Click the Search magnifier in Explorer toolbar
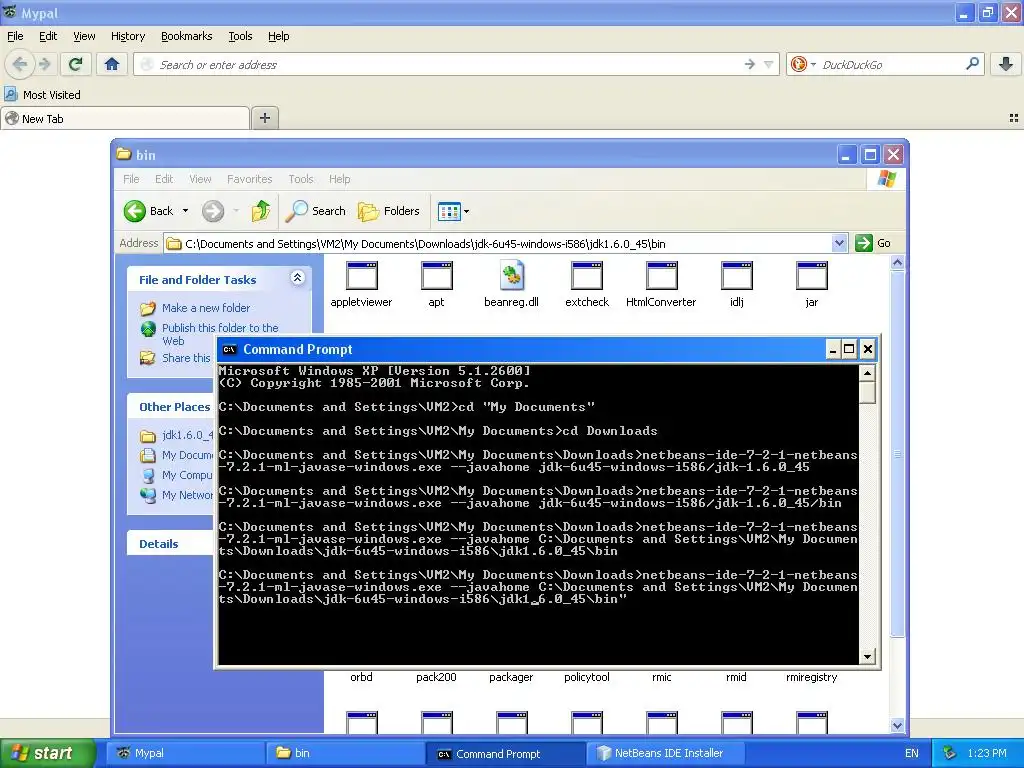Image resolution: width=1024 pixels, height=768 pixels. (x=296, y=211)
